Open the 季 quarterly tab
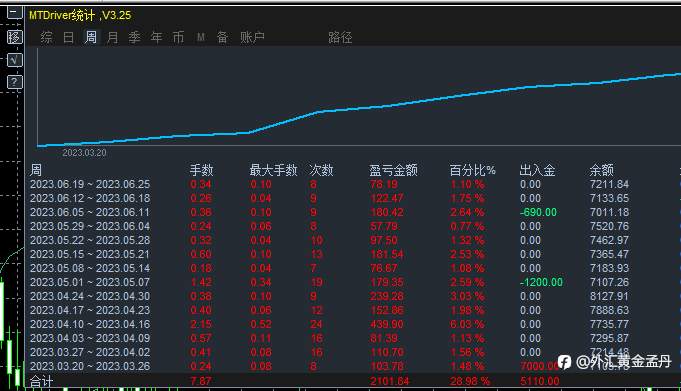 [135, 37]
